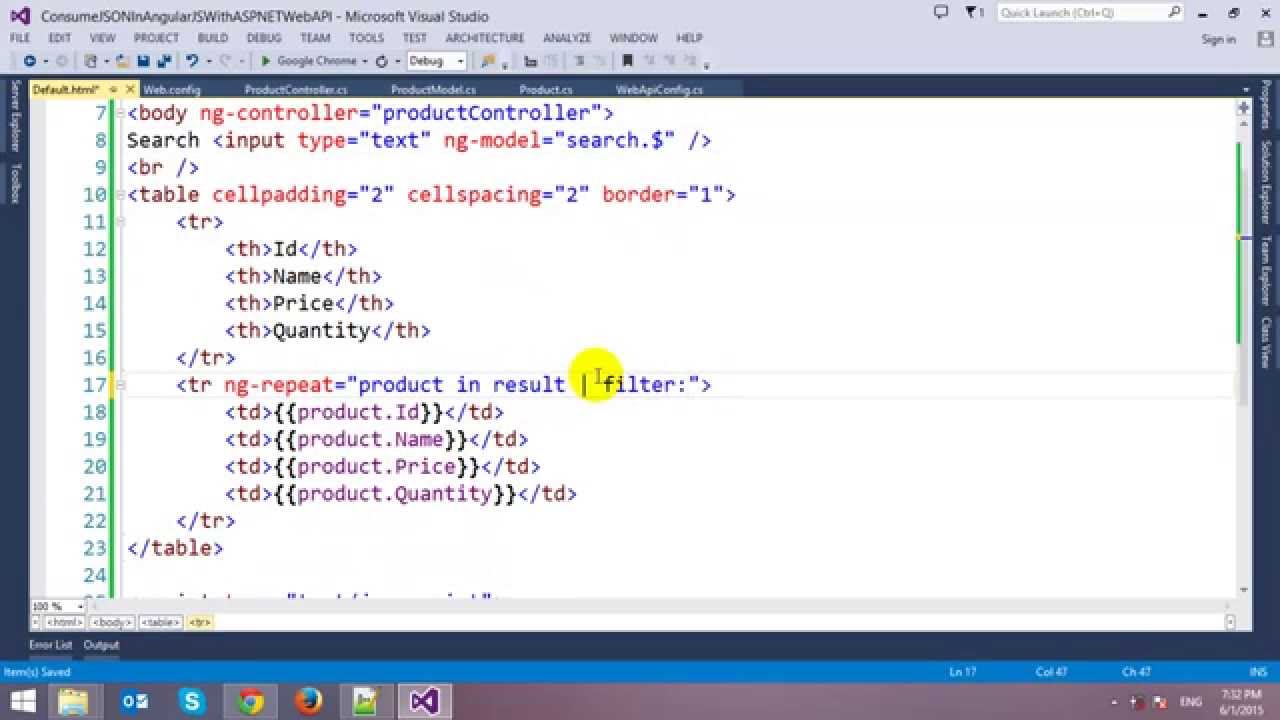Expand the New Project dropdown arrow
Screen dimensions: 1280x720
(105, 61)
